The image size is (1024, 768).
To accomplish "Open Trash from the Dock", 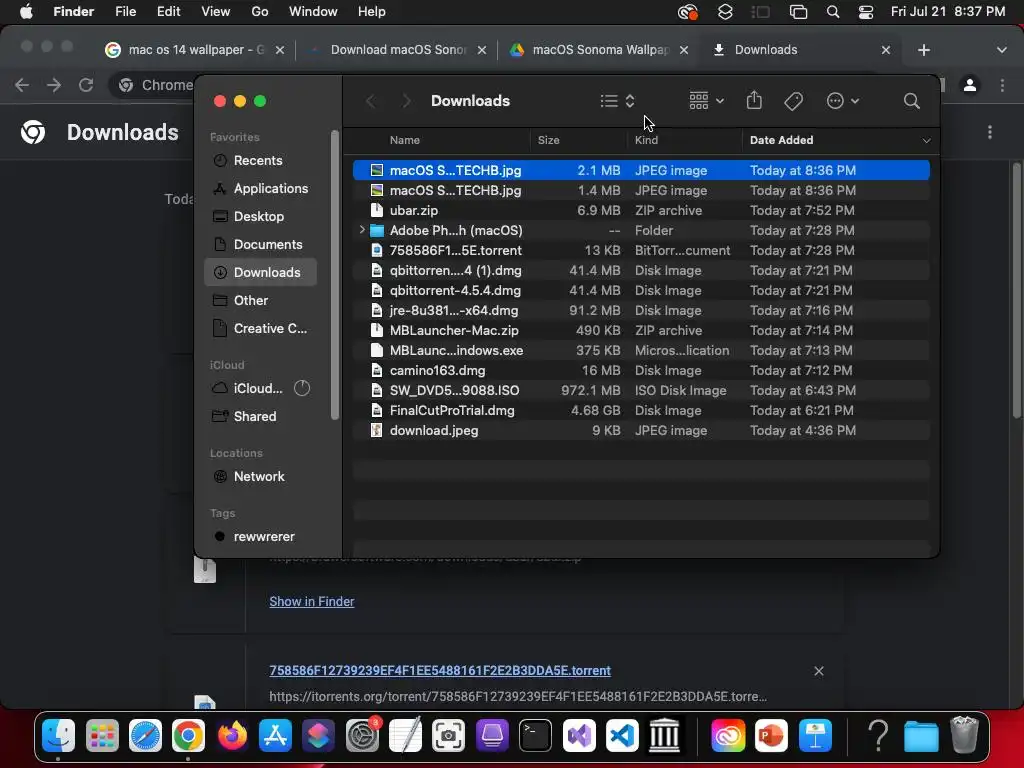I will coord(965,735).
